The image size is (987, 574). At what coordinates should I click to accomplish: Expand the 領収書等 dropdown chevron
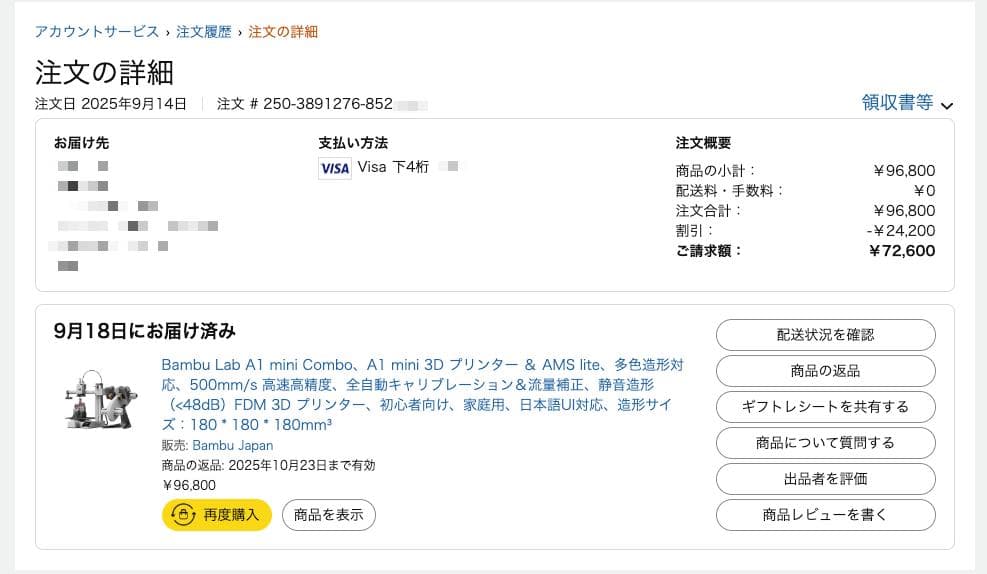coord(947,105)
